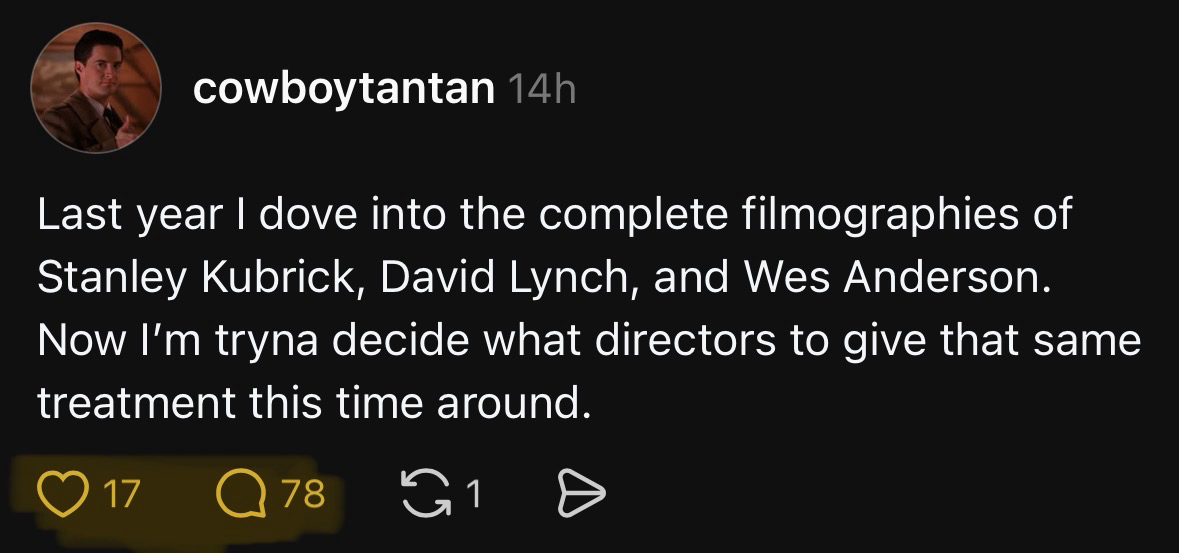The height and width of the screenshot is (553, 1179).
Task: Repost using the circular arrows icon
Action: click(420, 492)
